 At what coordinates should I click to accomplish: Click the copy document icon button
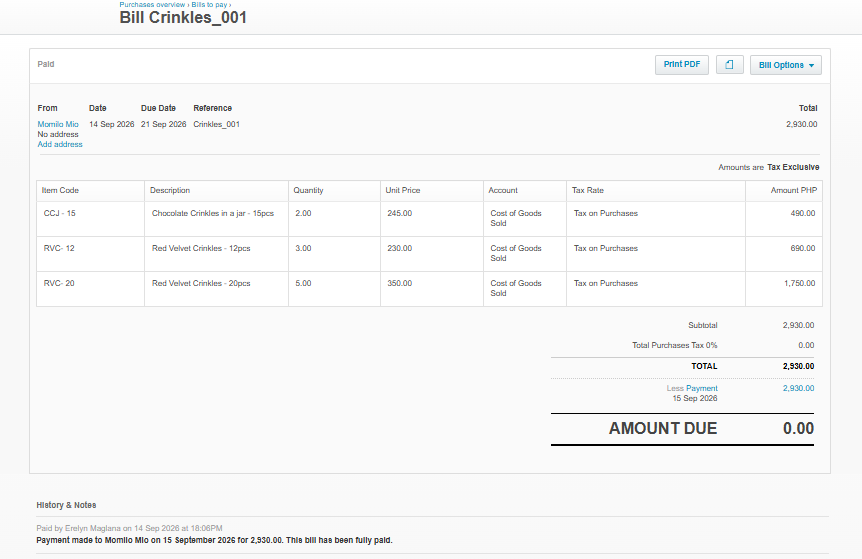coord(730,65)
